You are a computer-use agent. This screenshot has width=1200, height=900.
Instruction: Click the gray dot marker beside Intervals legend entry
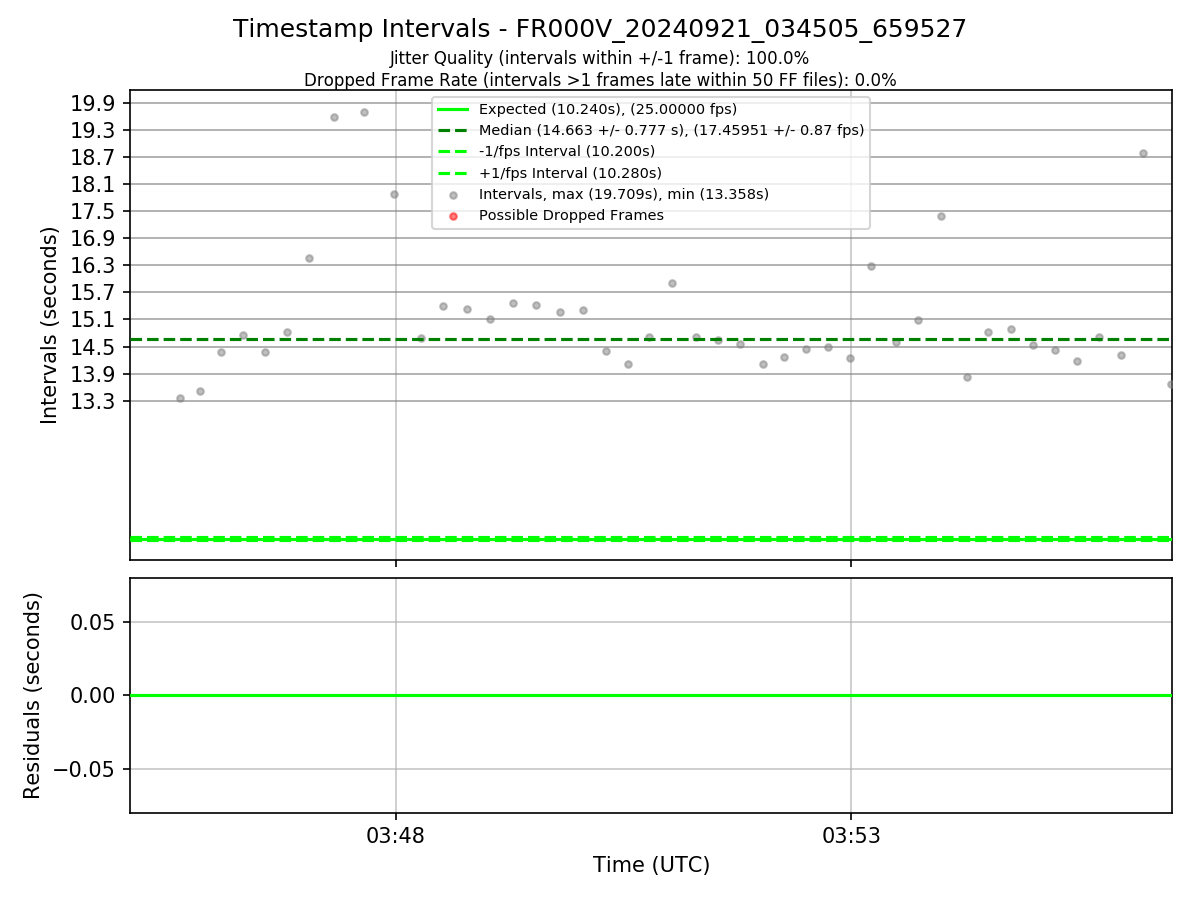[x=454, y=195]
